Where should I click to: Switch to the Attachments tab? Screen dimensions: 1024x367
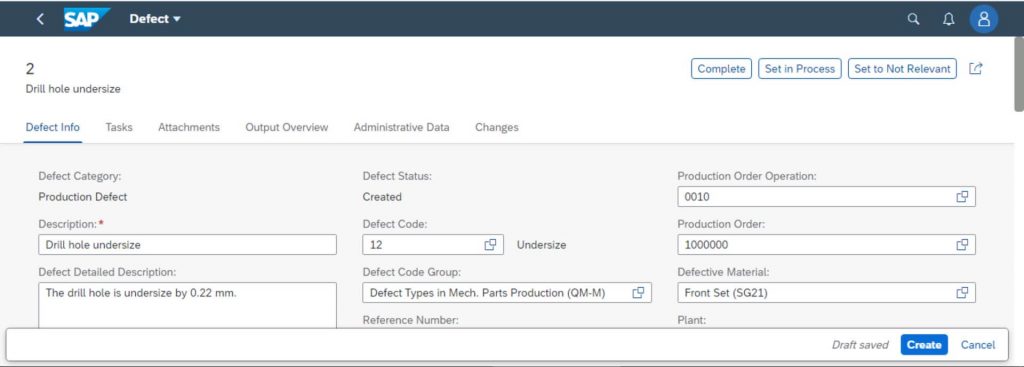coord(189,127)
